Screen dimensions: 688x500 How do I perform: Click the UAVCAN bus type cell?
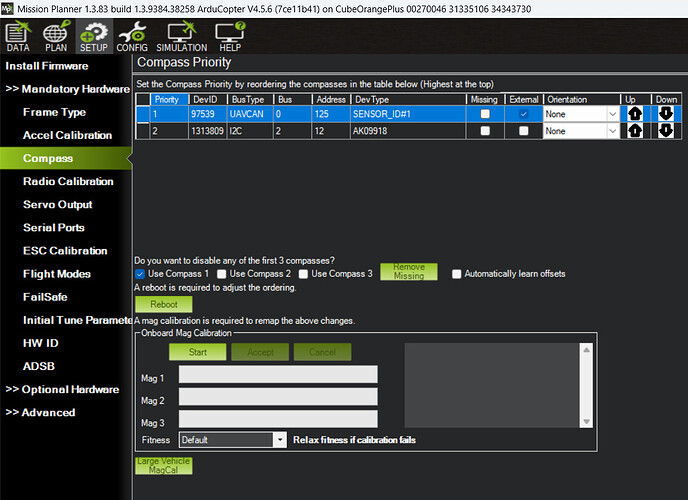tap(250, 114)
